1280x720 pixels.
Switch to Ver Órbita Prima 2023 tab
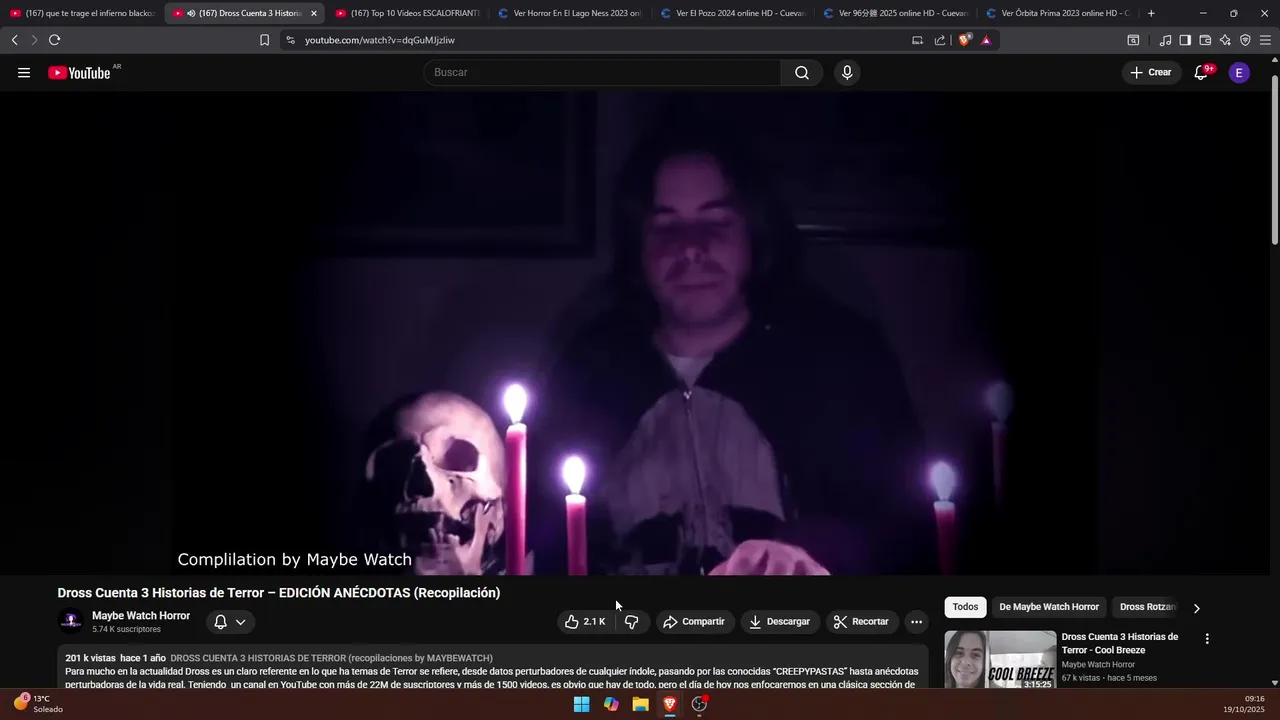tap(1058, 13)
